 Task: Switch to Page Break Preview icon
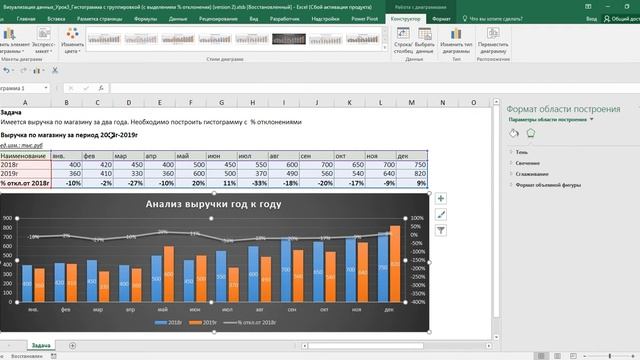[x=573, y=356]
